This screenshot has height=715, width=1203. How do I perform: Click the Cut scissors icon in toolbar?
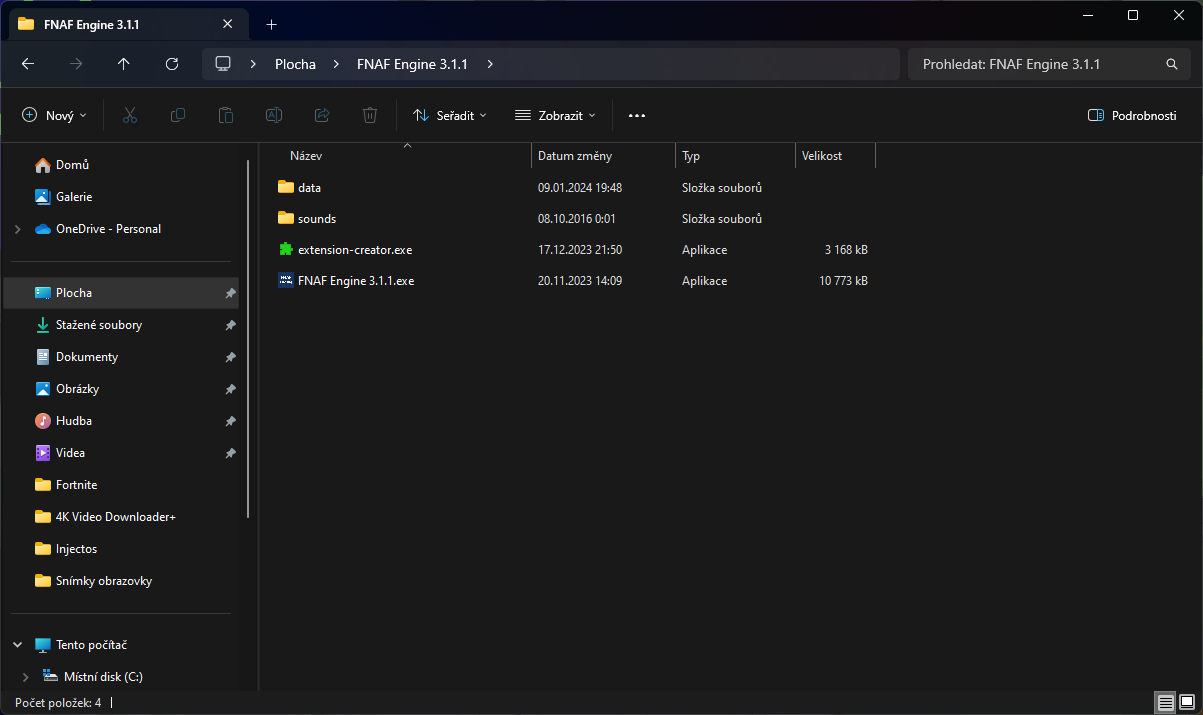point(129,115)
